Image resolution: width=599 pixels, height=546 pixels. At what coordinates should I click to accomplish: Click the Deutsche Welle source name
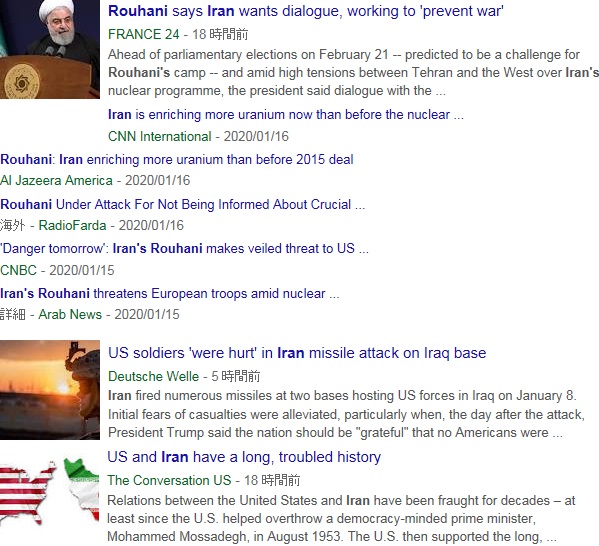pos(154,376)
